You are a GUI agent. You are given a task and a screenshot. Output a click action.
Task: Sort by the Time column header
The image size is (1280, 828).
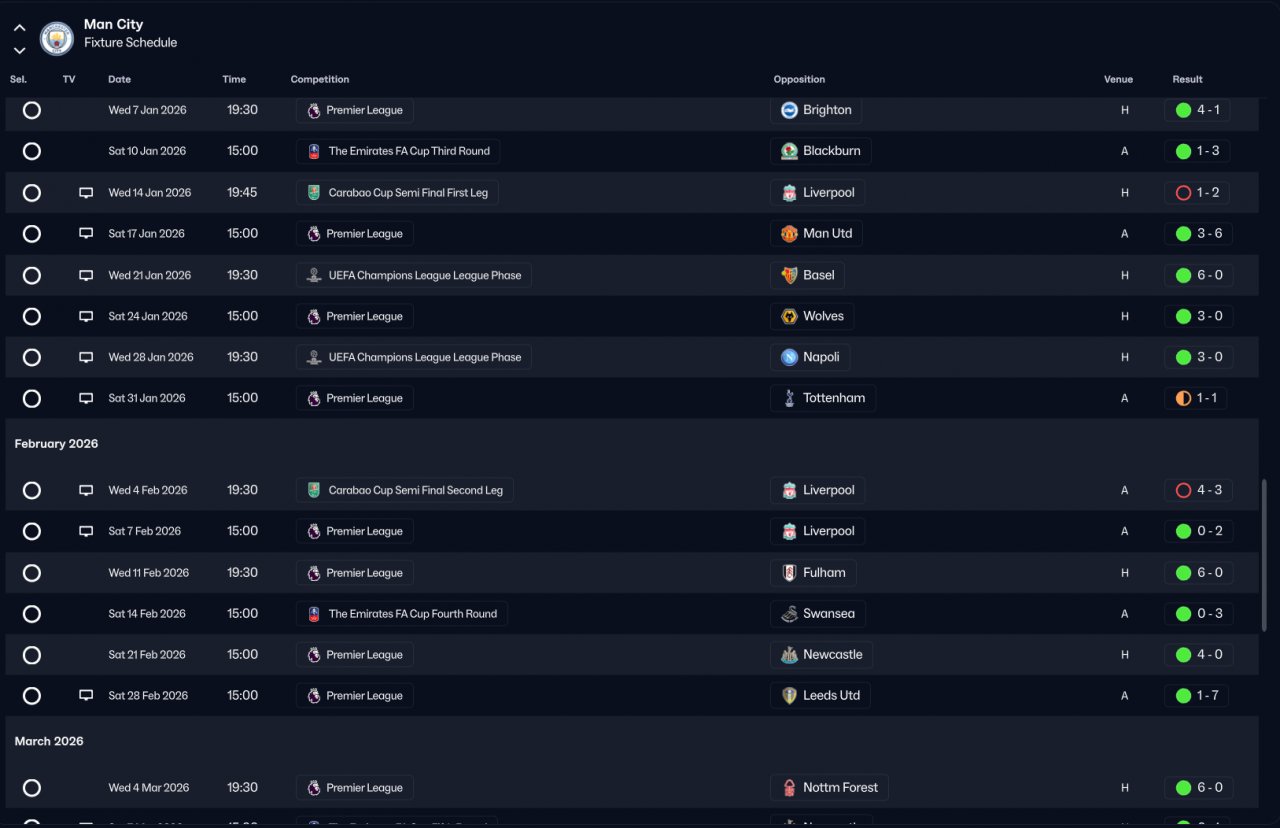[x=234, y=79]
